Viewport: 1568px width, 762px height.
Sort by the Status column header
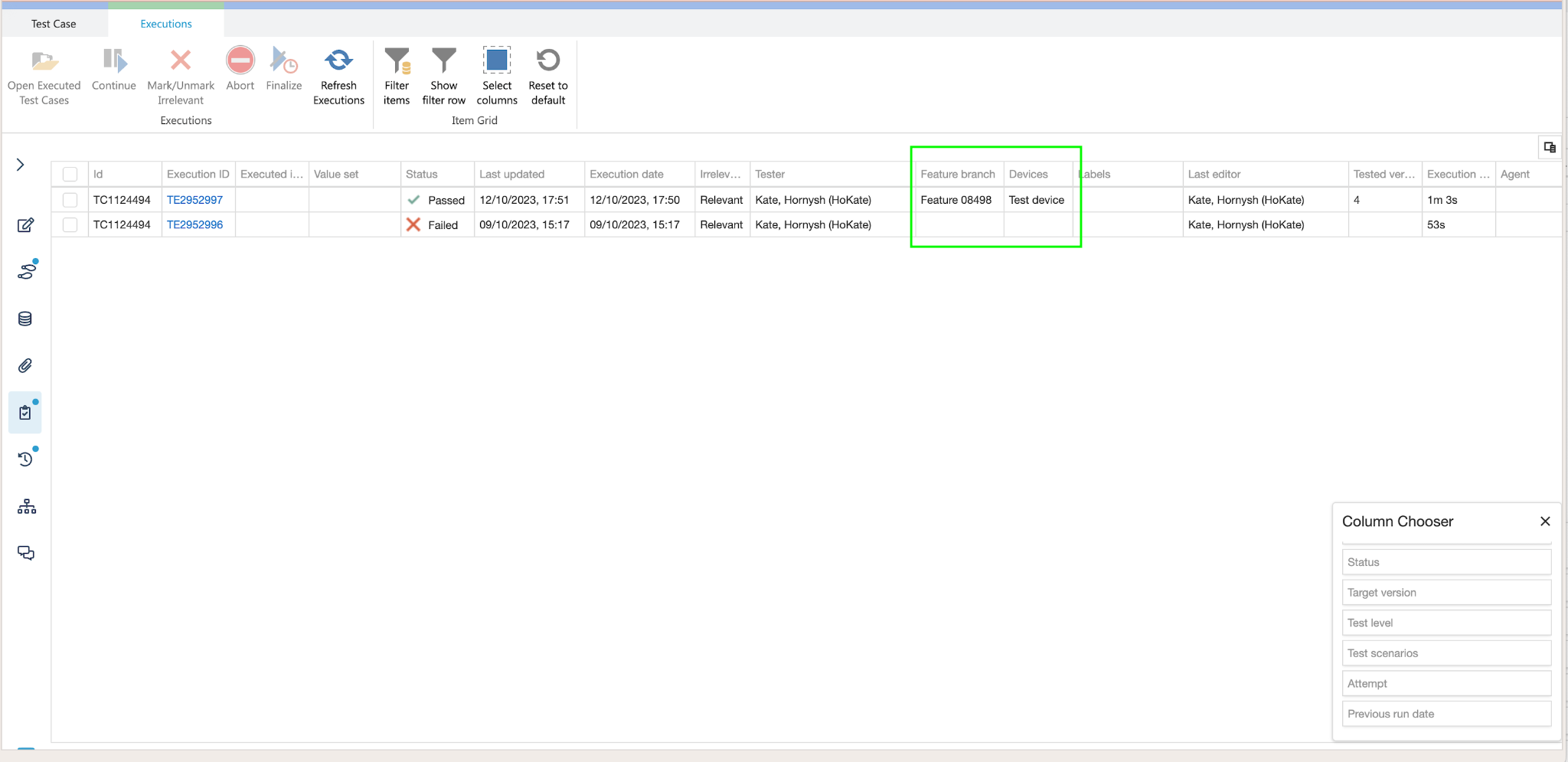tap(422, 175)
